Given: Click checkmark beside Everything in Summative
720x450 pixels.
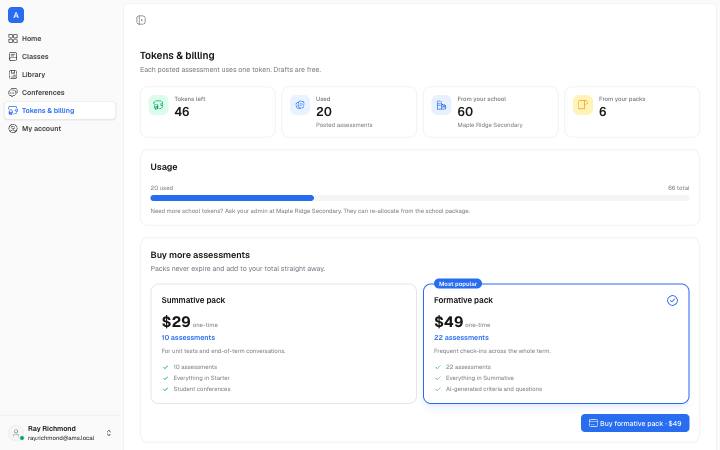Looking at the screenshot, I should (x=438, y=378).
